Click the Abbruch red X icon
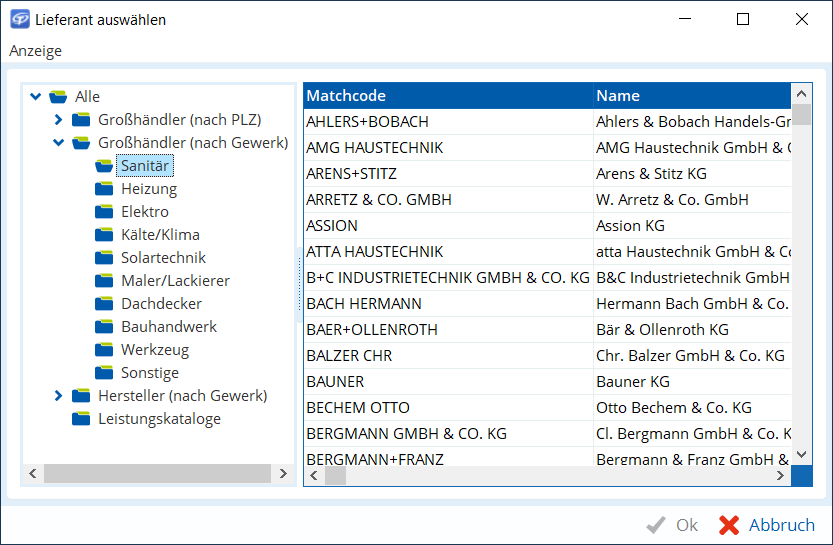The height and width of the screenshot is (545, 833). 729,525
